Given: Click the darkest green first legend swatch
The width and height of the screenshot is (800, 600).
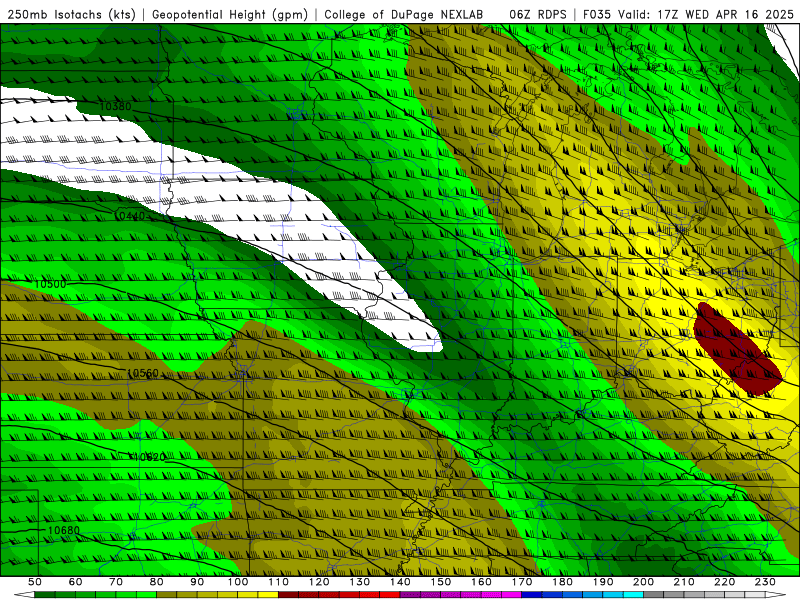Looking at the screenshot, I should point(45,595).
